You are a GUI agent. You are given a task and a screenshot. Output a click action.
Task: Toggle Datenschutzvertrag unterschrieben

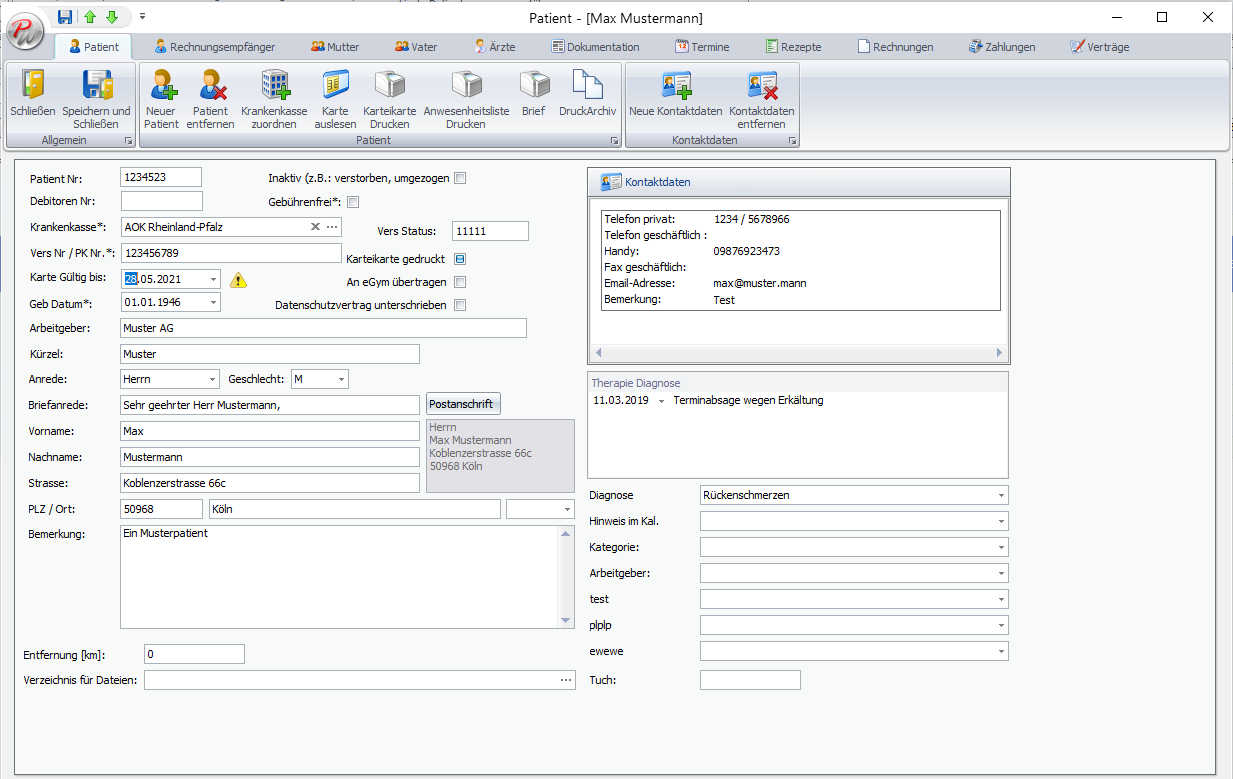pyautogui.click(x=460, y=305)
